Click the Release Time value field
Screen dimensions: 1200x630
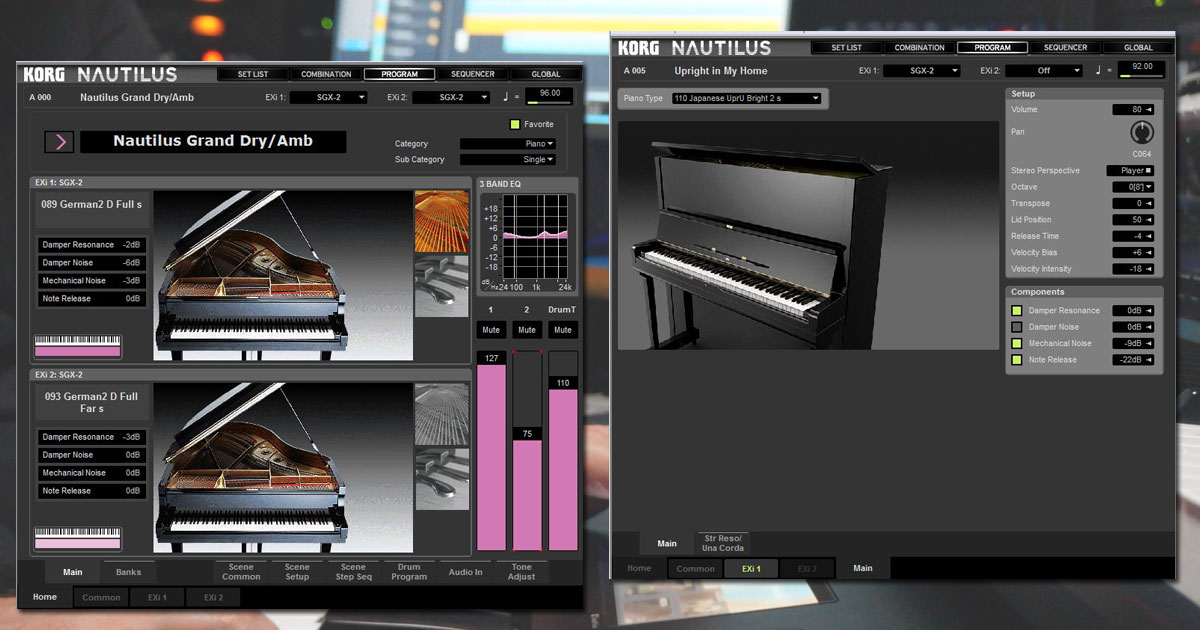pyautogui.click(x=1134, y=236)
